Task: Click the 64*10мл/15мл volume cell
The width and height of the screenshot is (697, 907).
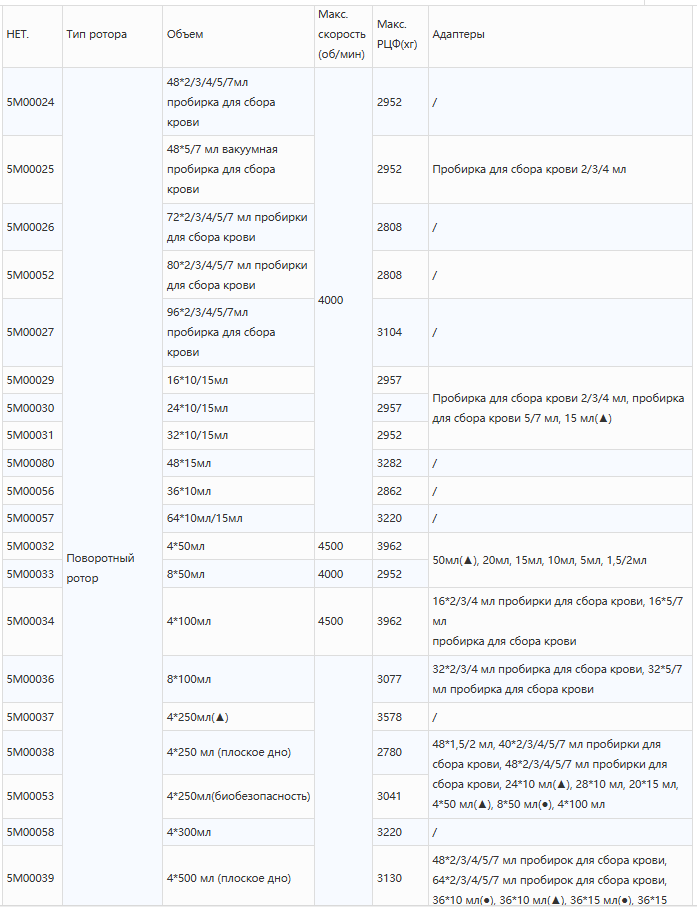Action: [x=238, y=518]
